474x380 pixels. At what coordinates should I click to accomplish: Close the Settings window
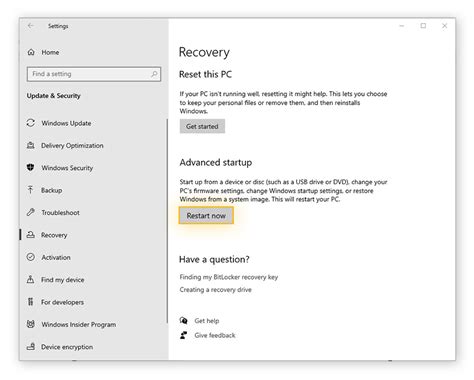click(x=445, y=26)
